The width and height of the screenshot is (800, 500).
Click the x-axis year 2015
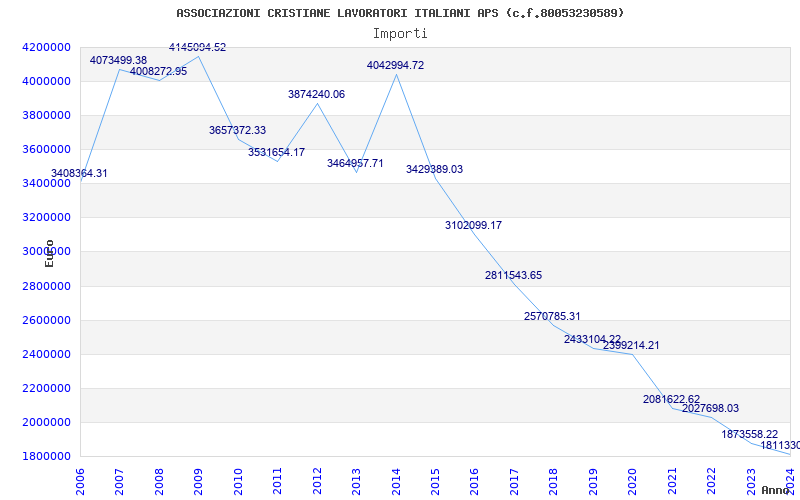(x=435, y=482)
